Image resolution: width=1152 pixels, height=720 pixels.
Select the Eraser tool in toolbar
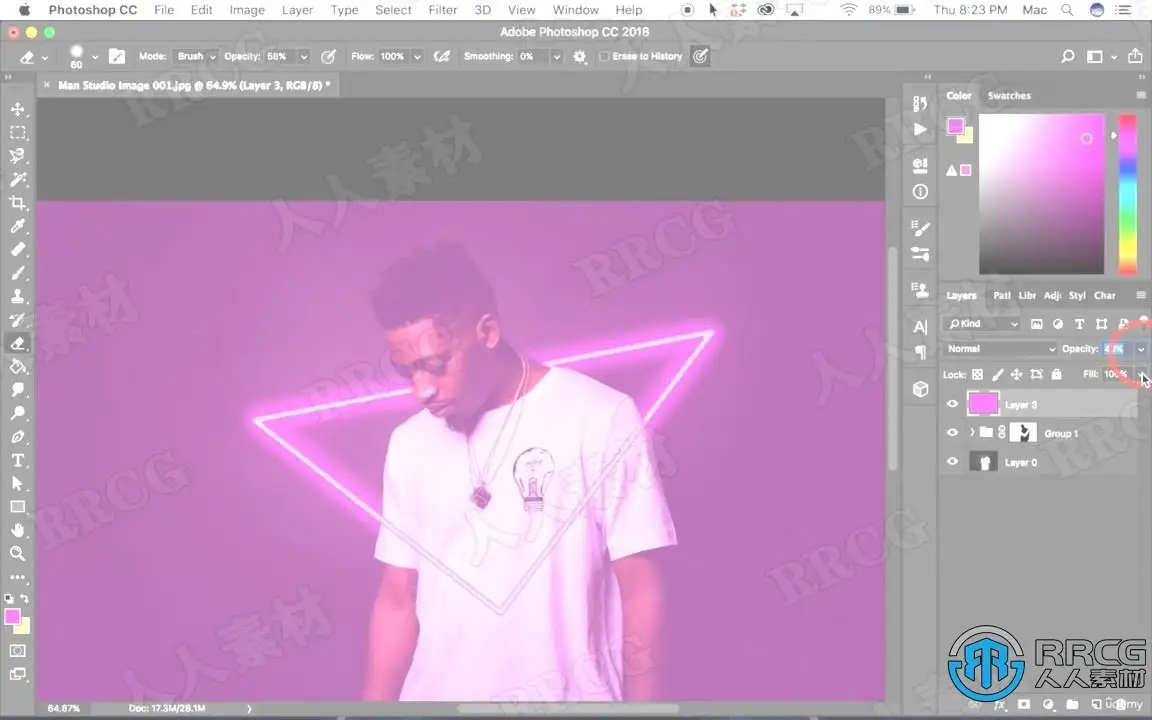pyautogui.click(x=18, y=343)
